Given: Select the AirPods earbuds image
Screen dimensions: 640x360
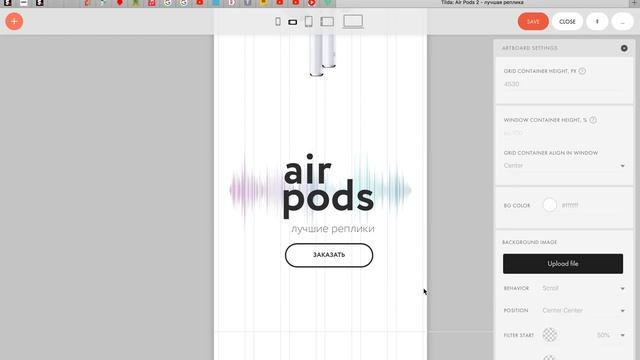Looking at the screenshot, I should (322, 55).
